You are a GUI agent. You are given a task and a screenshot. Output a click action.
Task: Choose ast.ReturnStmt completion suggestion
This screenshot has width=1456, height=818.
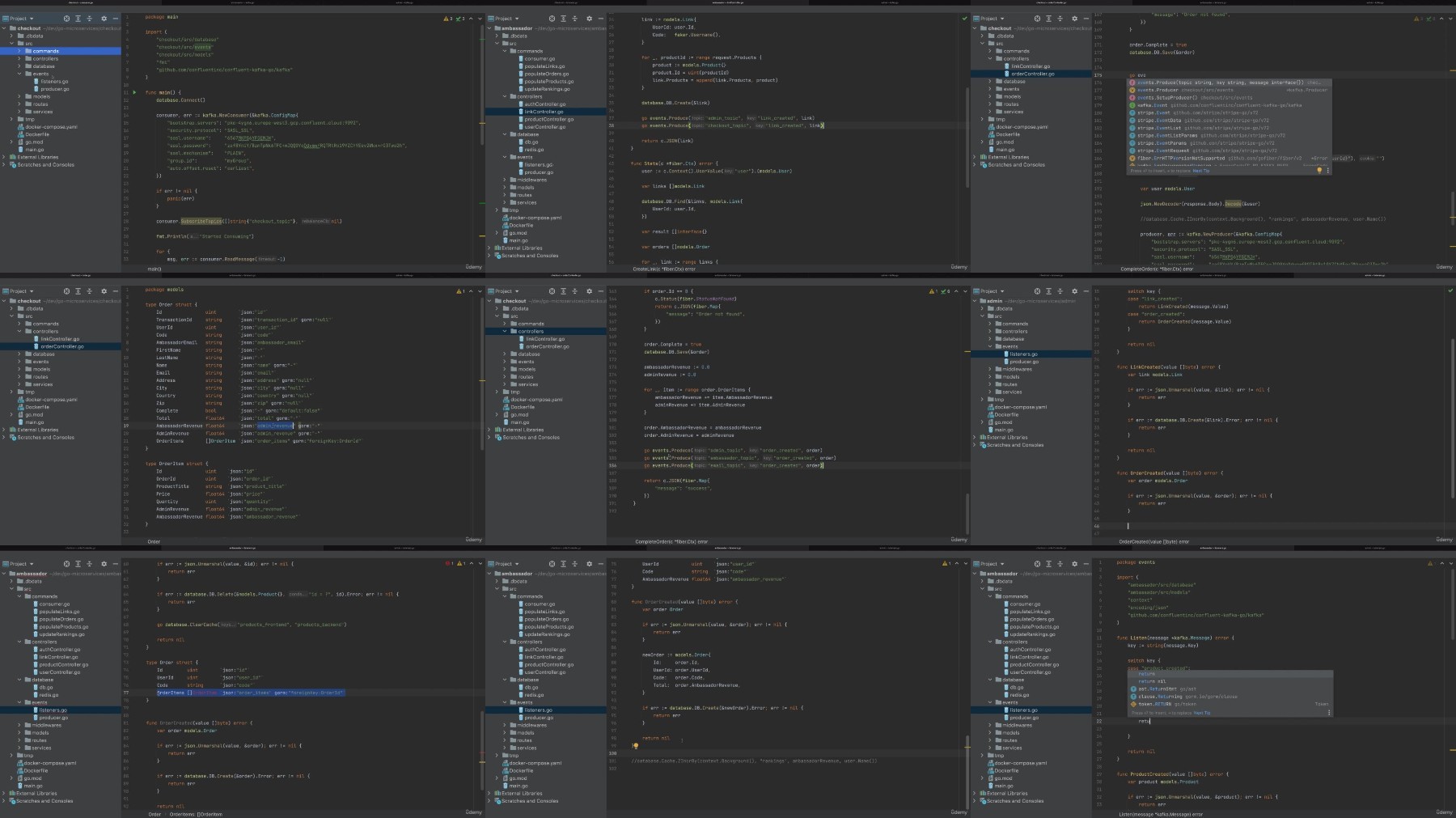tap(1229, 689)
